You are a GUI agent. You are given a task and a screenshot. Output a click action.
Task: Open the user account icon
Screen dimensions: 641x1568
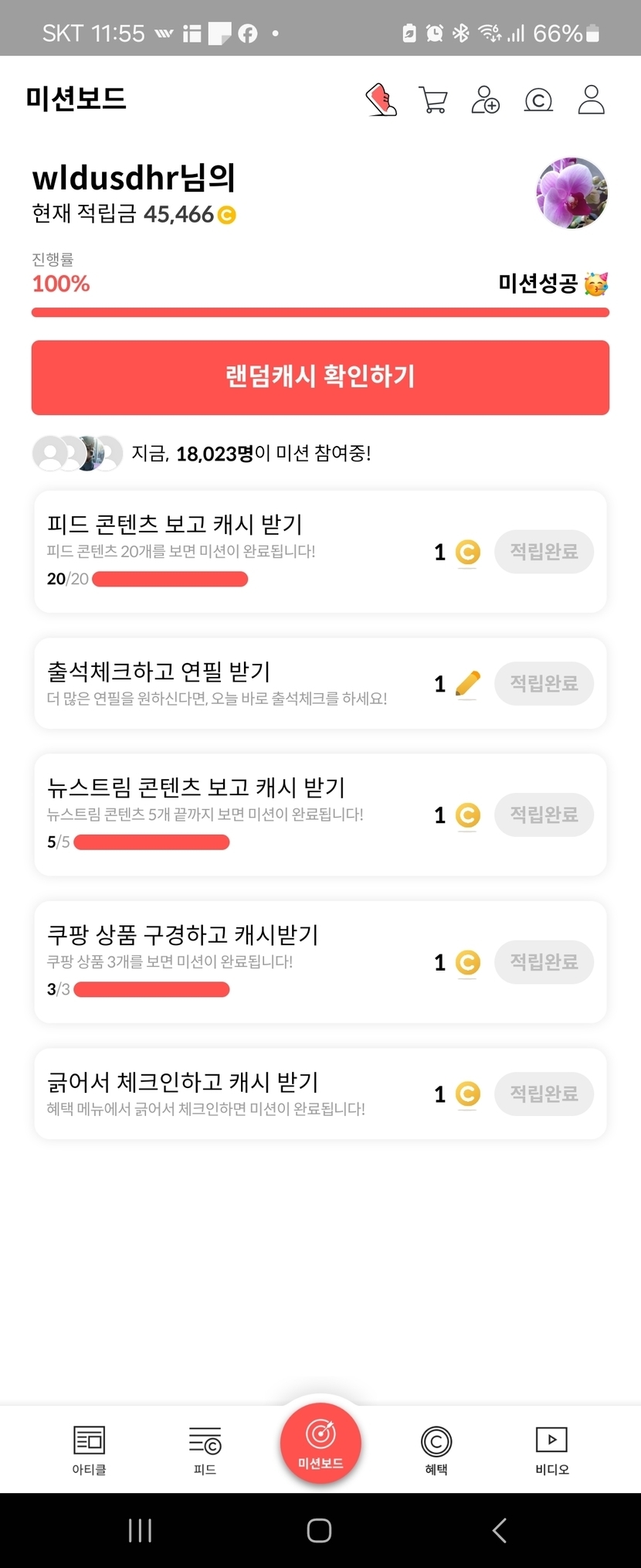coord(591,100)
